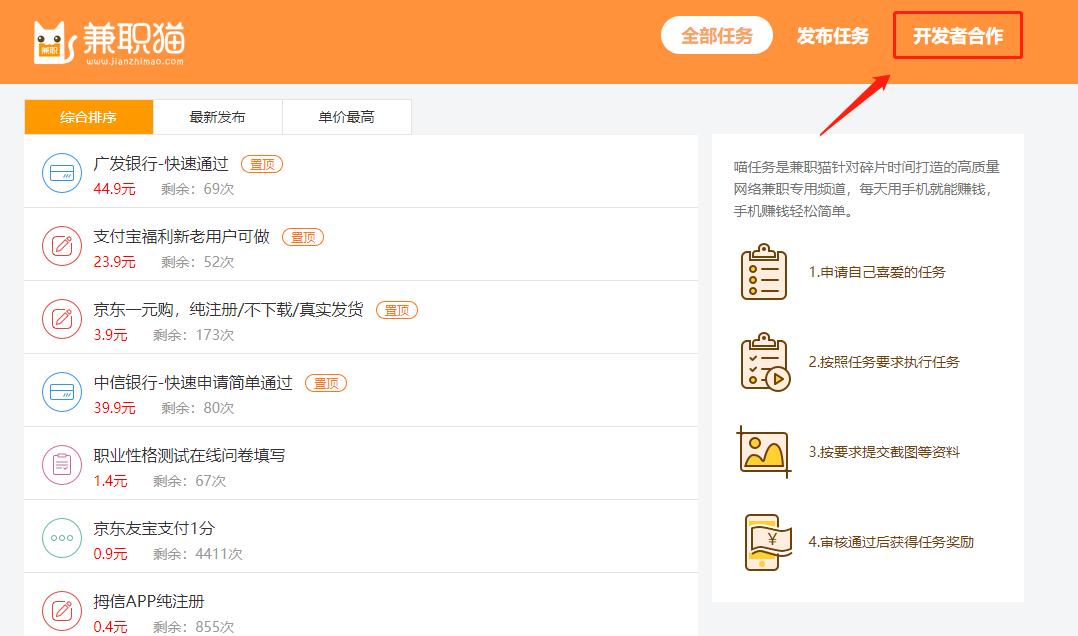Open task 京东友宝支付1分
This screenshot has width=1078, height=636.
154,528
